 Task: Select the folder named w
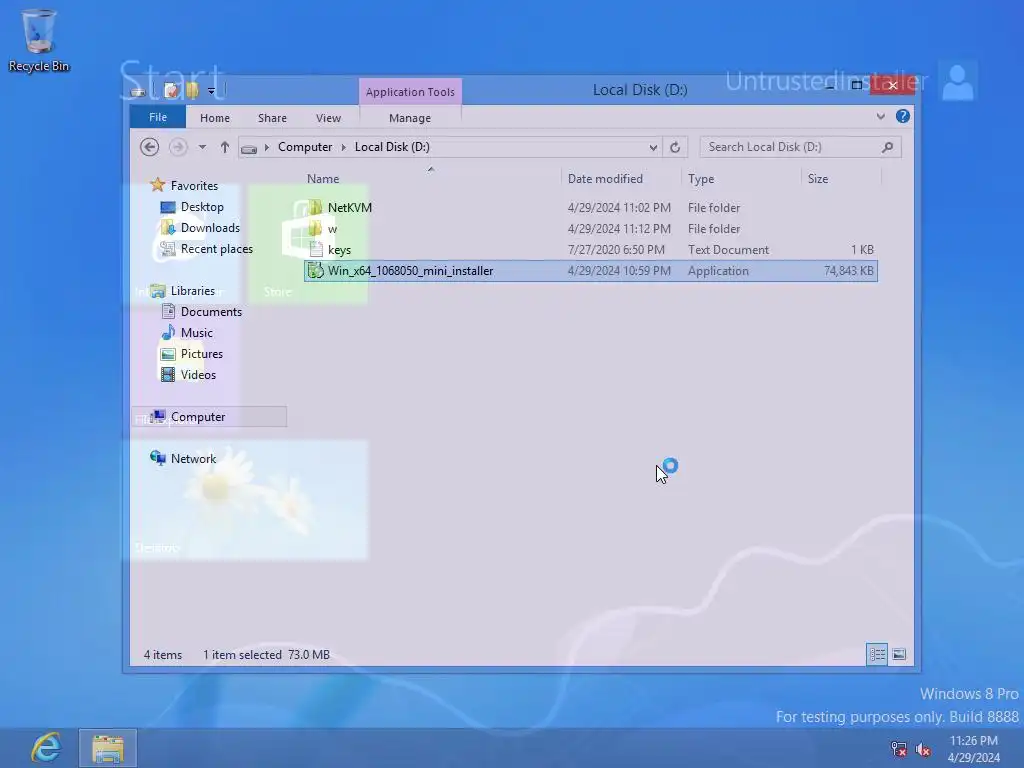(x=332, y=229)
